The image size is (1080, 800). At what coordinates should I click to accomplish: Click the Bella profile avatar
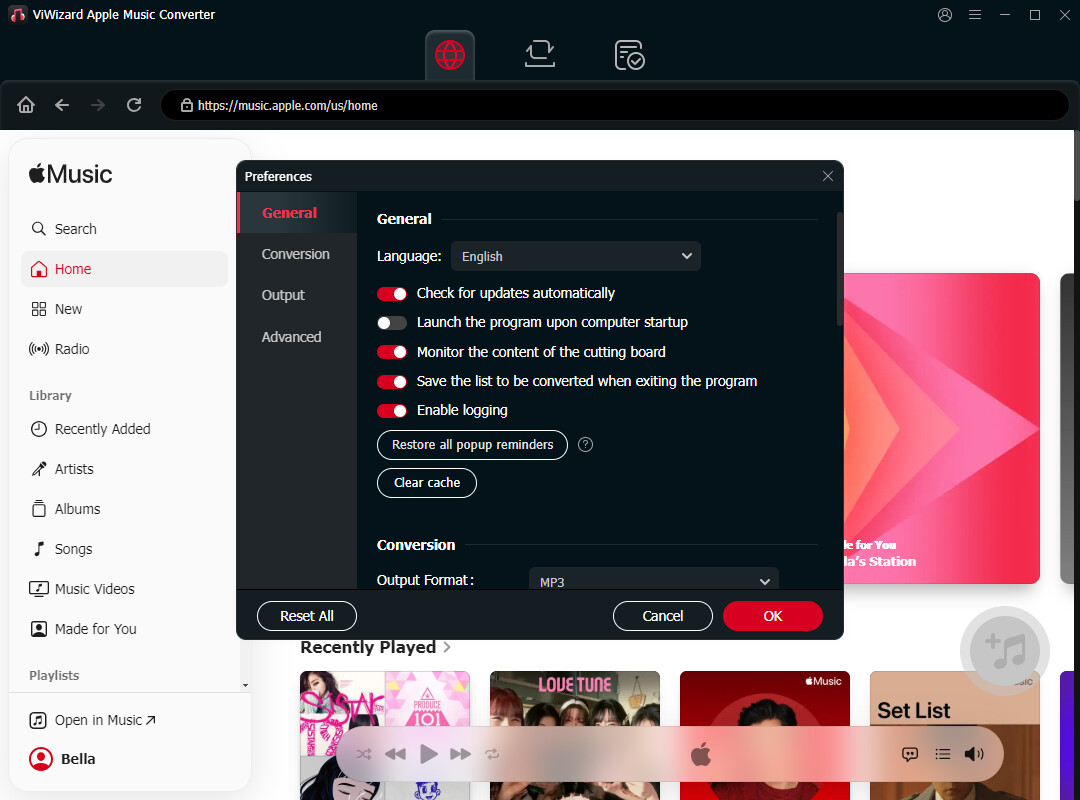[x=41, y=759]
